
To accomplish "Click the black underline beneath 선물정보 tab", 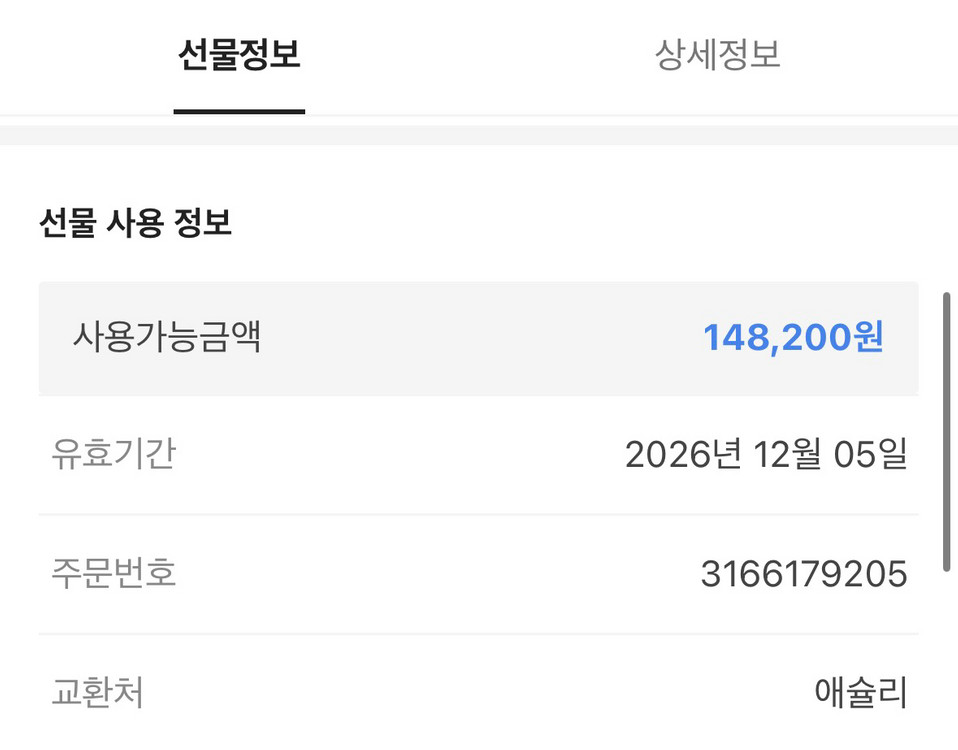I will tap(239, 111).
